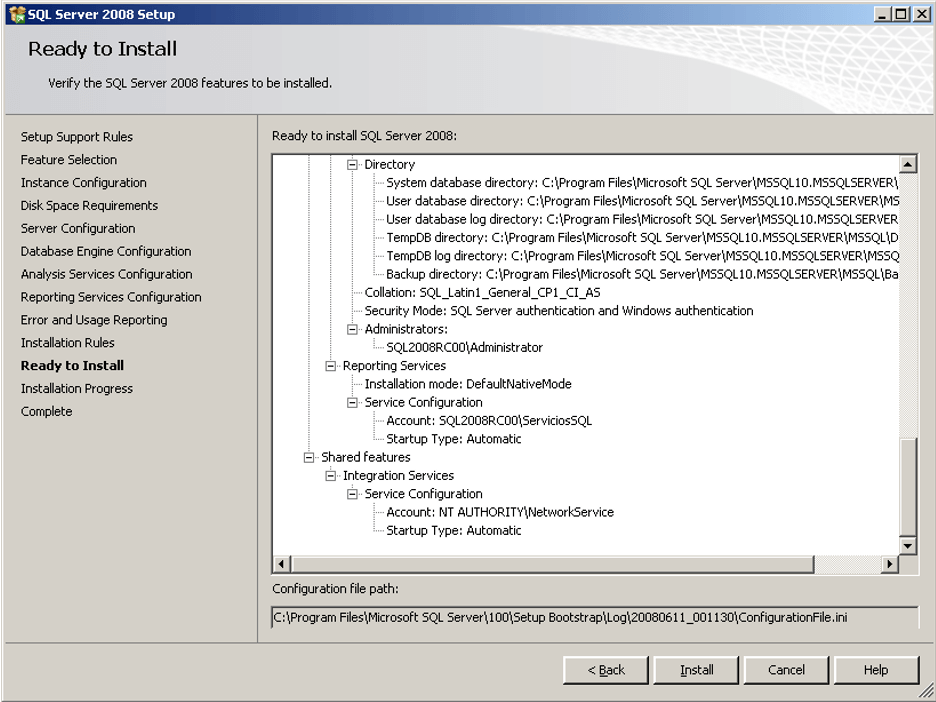936x702 pixels.
Task: Collapse the Reporting Services node
Action: point(330,366)
